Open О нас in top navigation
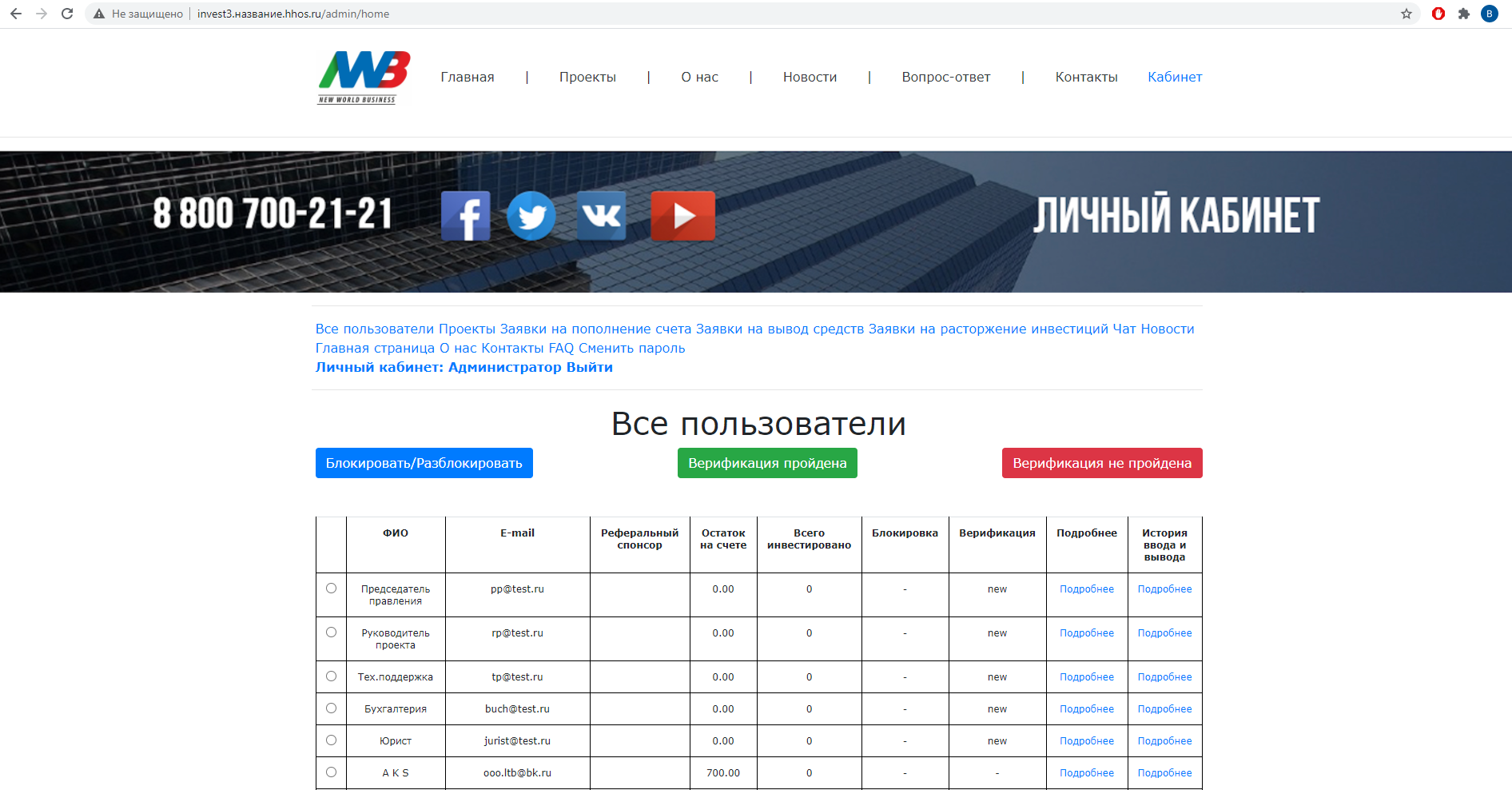 point(699,78)
